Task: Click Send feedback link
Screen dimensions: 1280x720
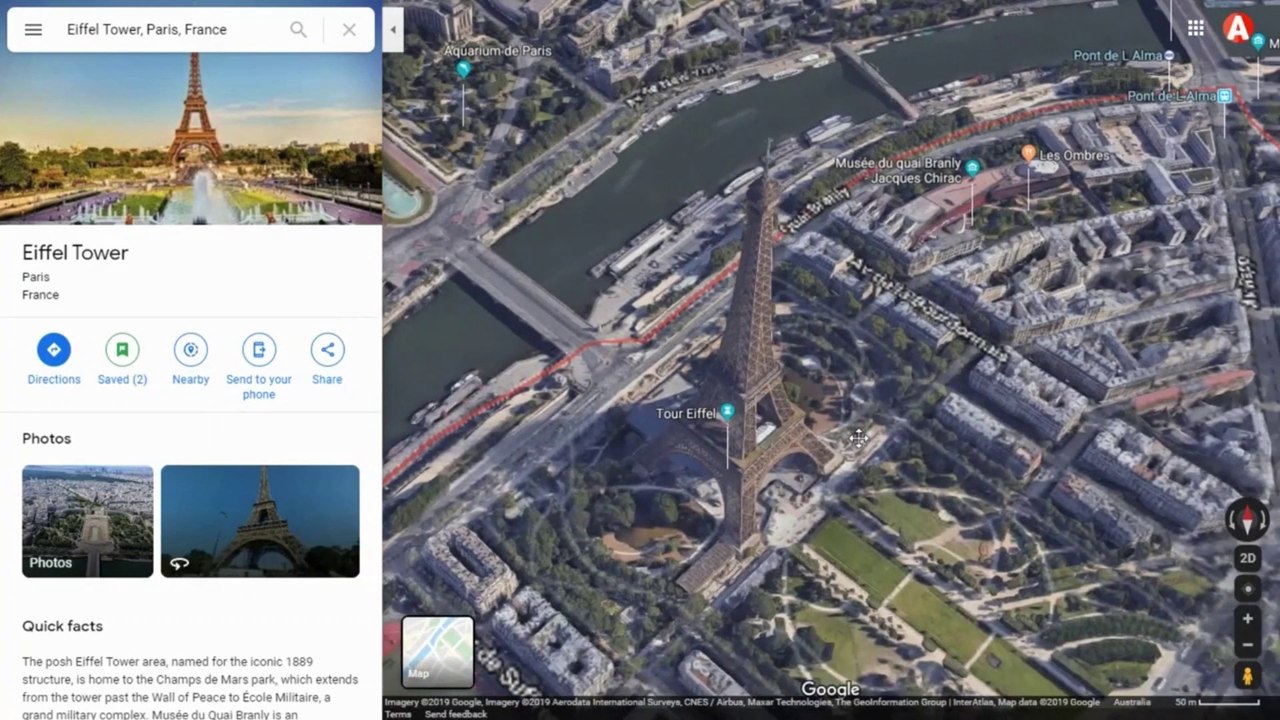Action: [x=456, y=714]
